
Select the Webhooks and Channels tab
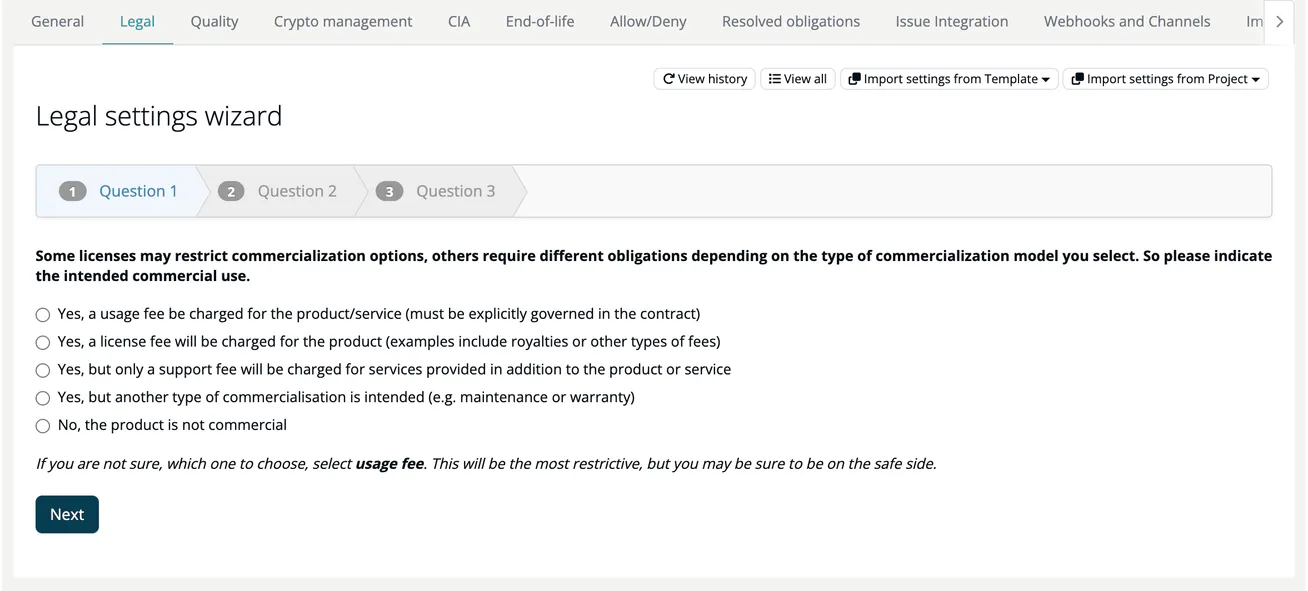point(1127,21)
